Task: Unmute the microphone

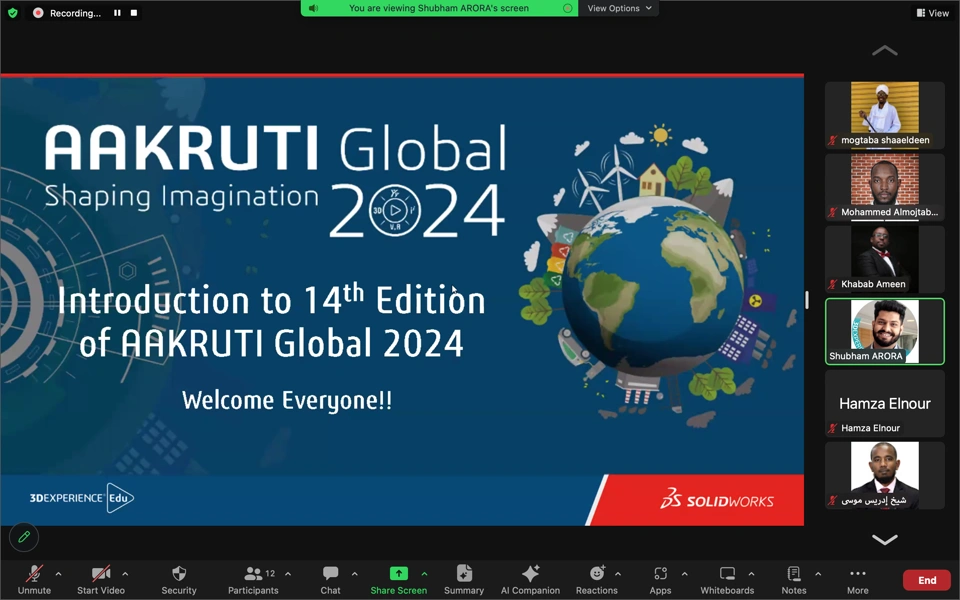Action: pos(34,579)
